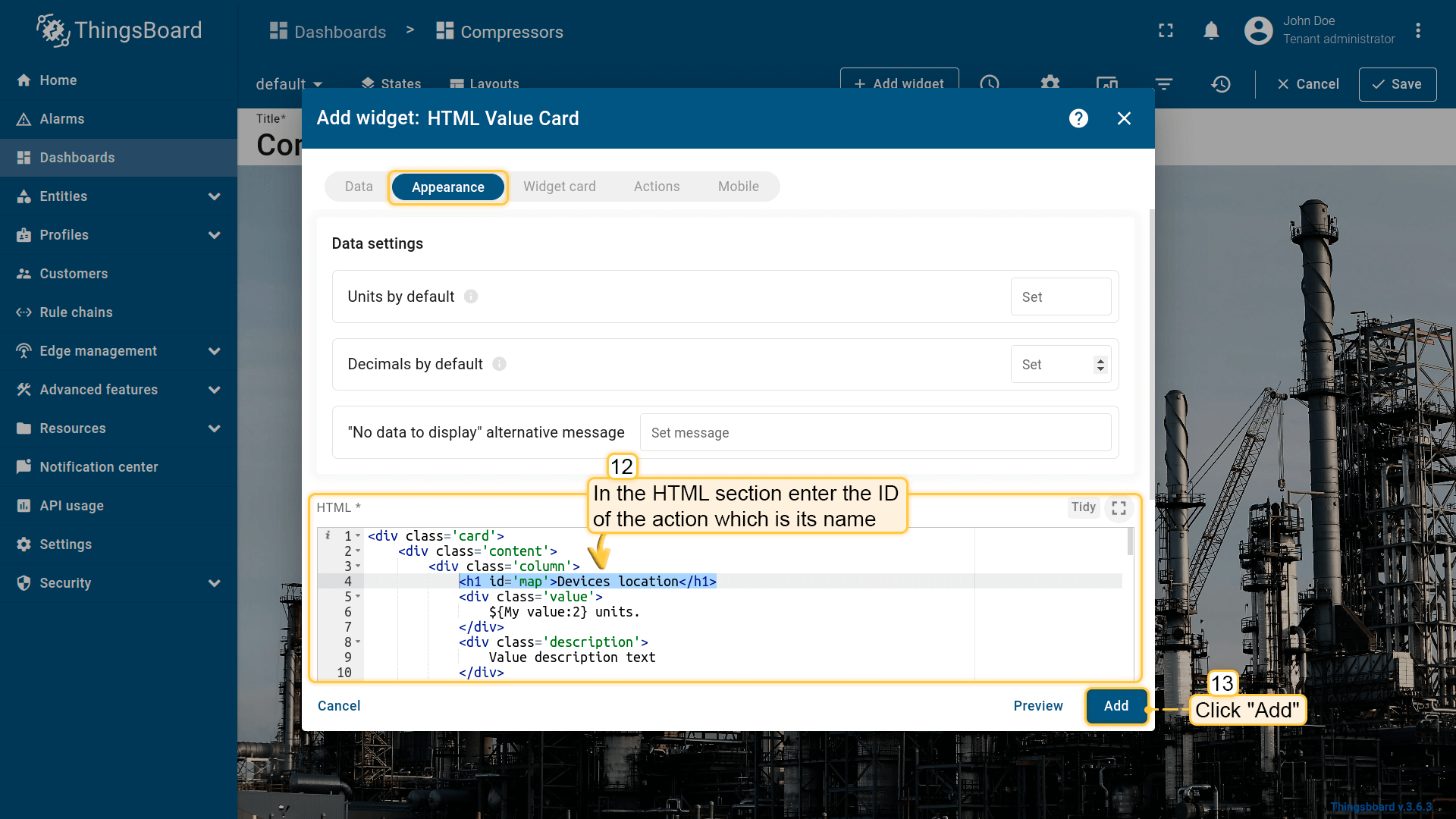The height and width of the screenshot is (819, 1456).
Task: Collapse code fold arrow on line 1
Action: coord(358,536)
